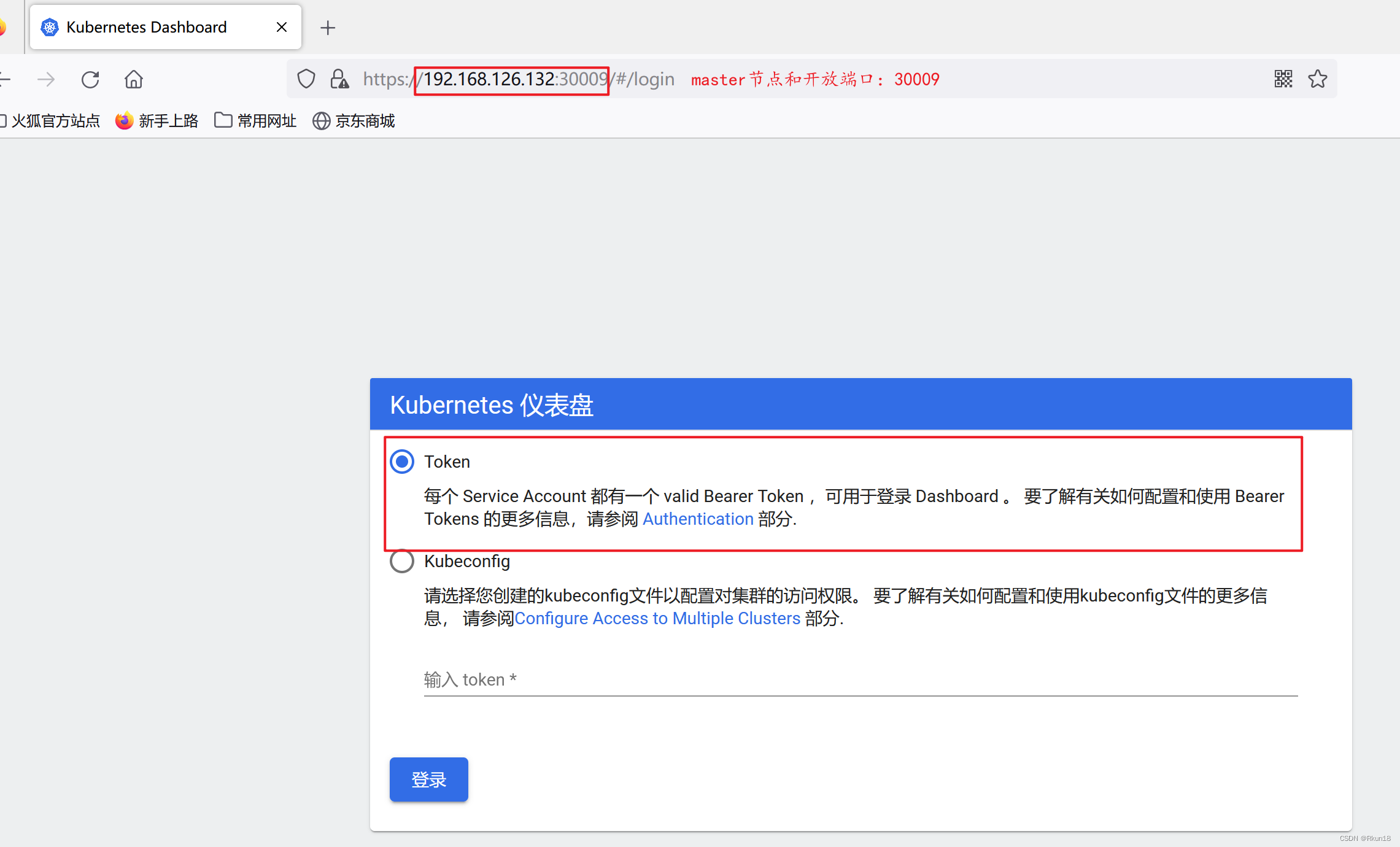Open the 常用网址 bookmarks folder

[255, 121]
